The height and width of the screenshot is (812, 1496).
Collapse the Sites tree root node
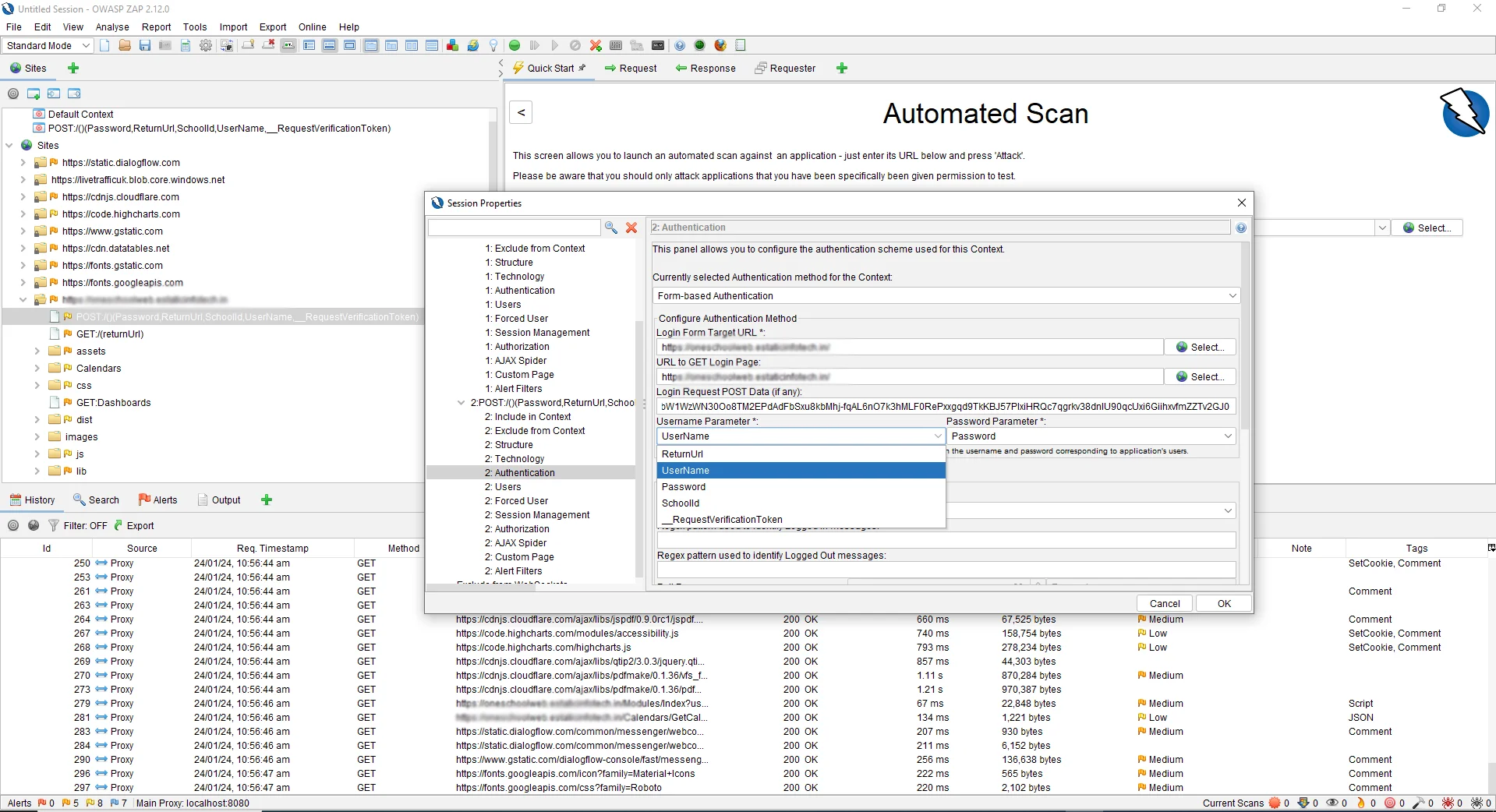tap(9, 145)
